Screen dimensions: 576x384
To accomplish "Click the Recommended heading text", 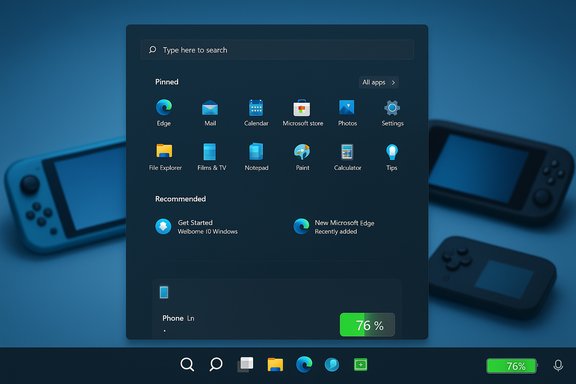I will click(x=180, y=199).
